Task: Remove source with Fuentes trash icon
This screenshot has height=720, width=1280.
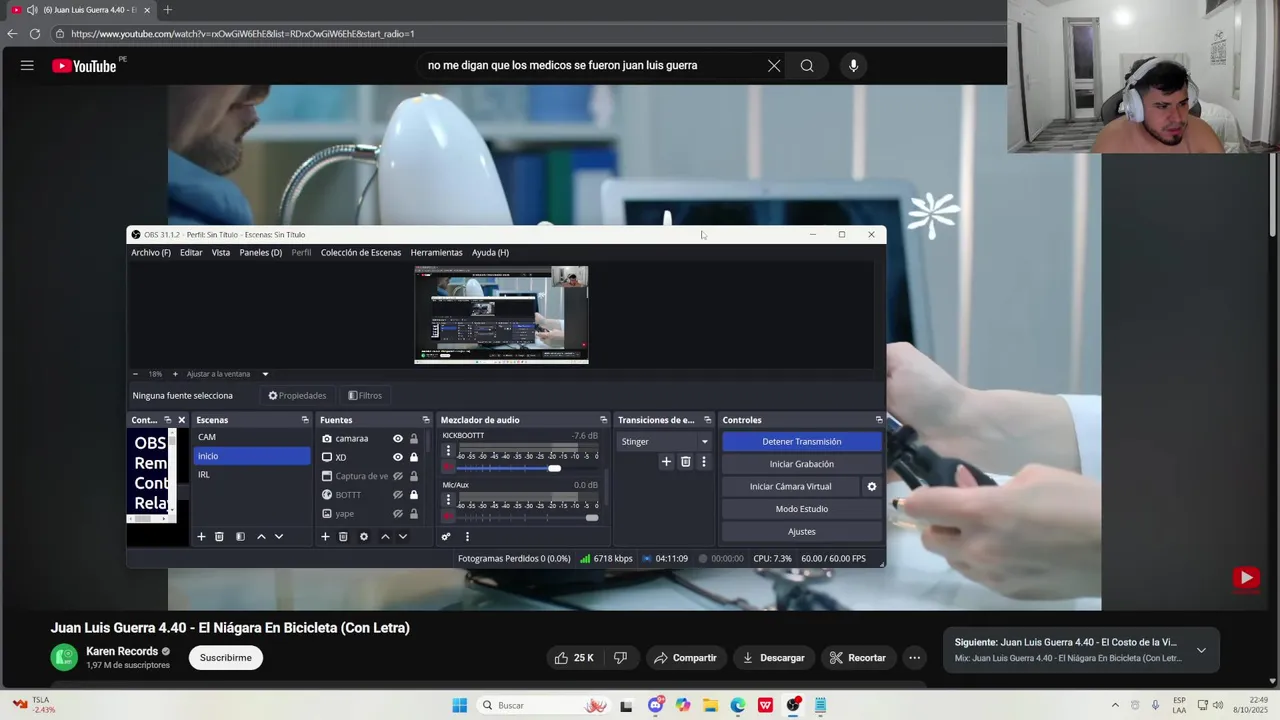Action: click(343, 537)
